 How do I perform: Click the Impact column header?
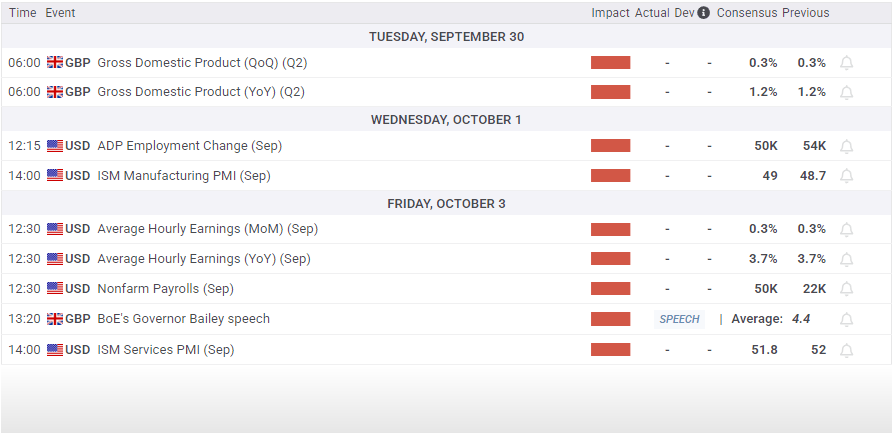610,13
